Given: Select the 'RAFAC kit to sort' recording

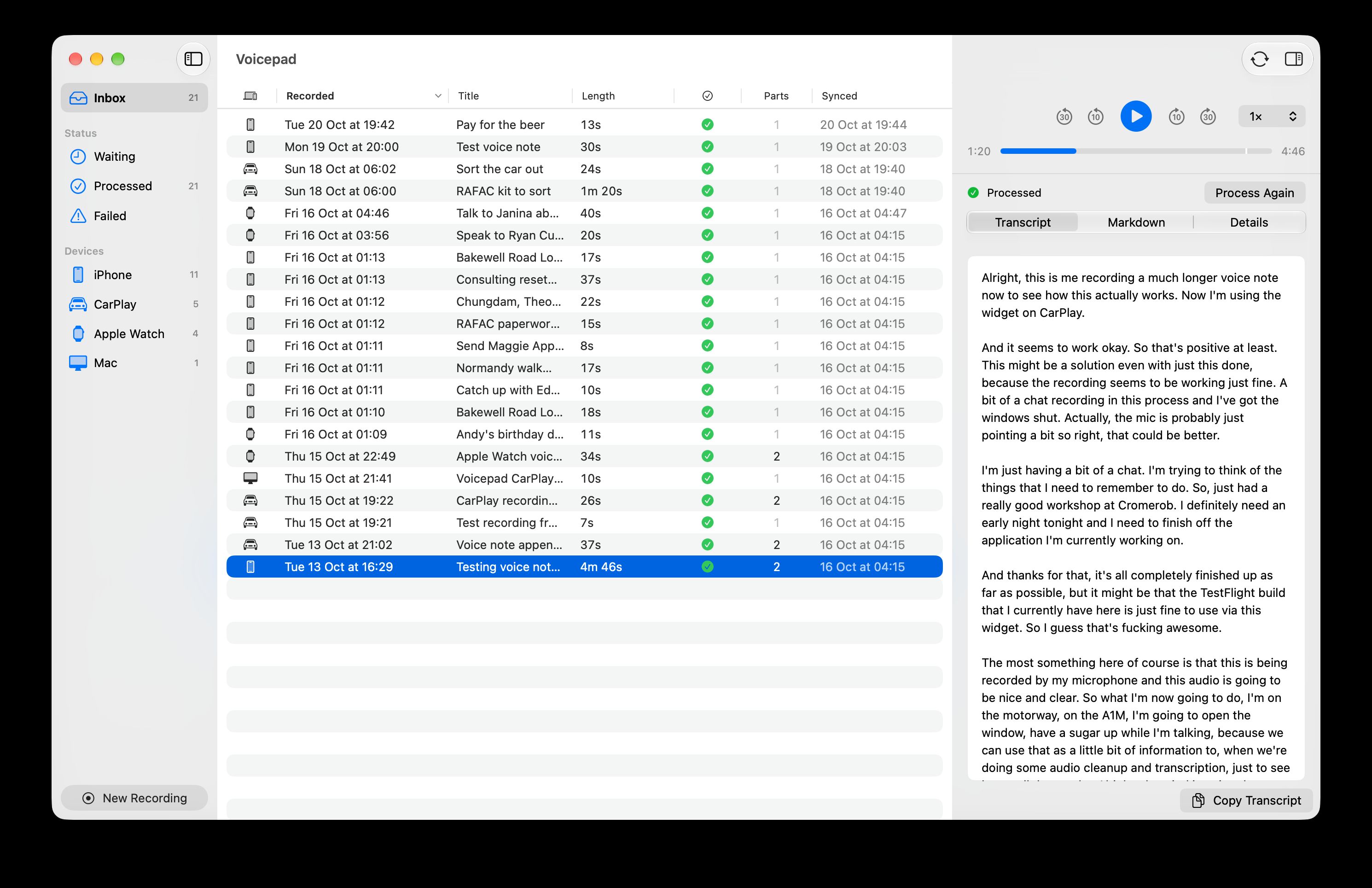Looking at the screenshot, I should pos(584,191).
